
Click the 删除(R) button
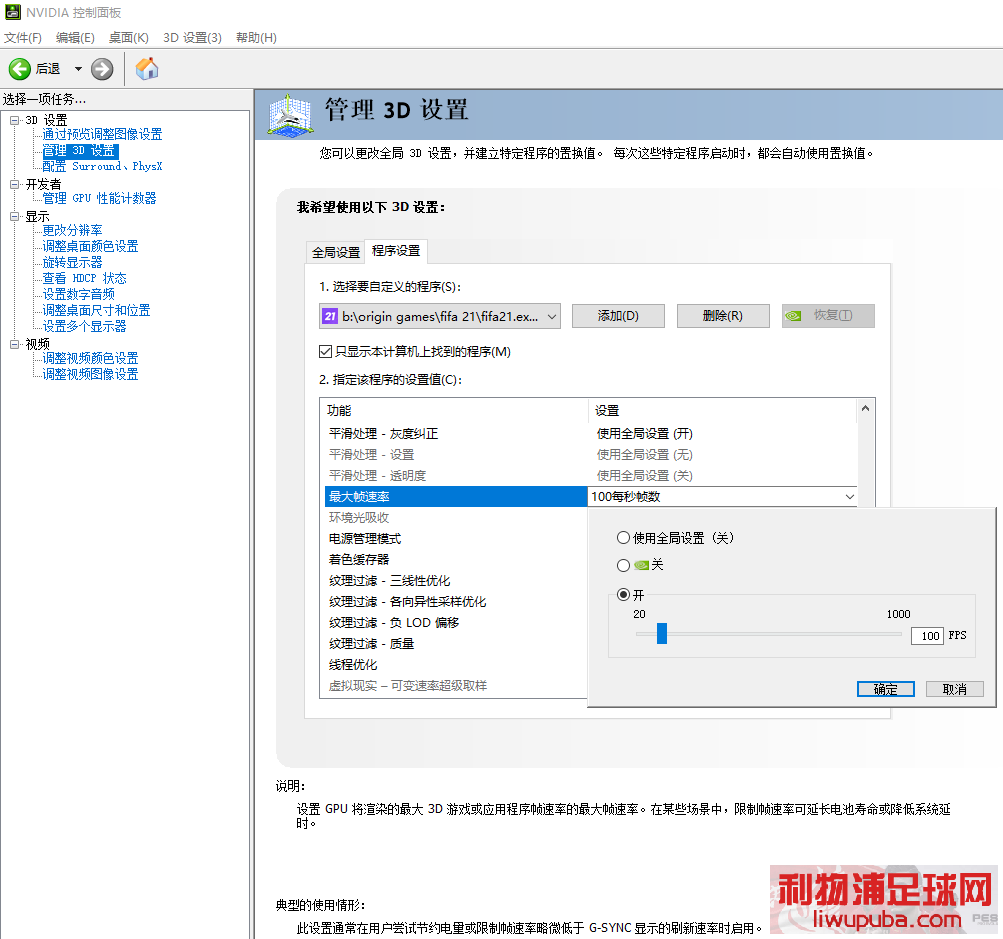tap(723, 316)
